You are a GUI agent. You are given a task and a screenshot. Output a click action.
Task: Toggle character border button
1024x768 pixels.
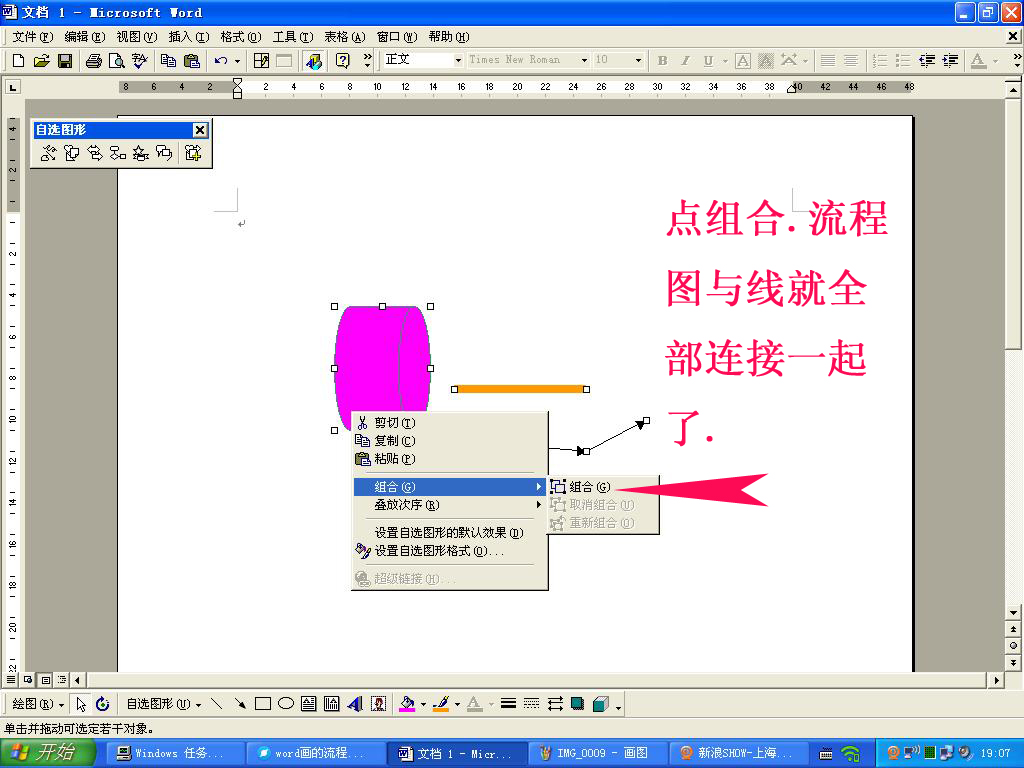pos(743,61)
